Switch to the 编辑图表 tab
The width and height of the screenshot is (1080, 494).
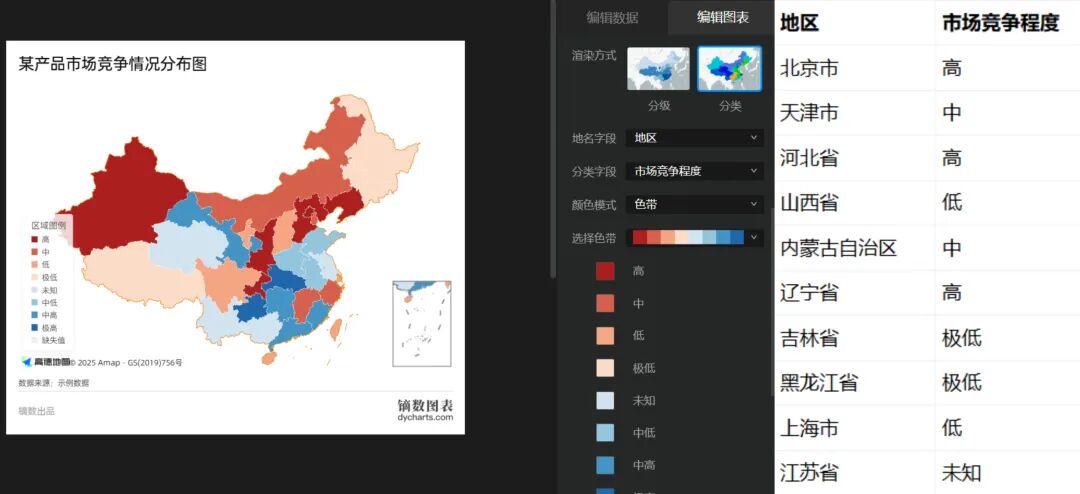723,18
